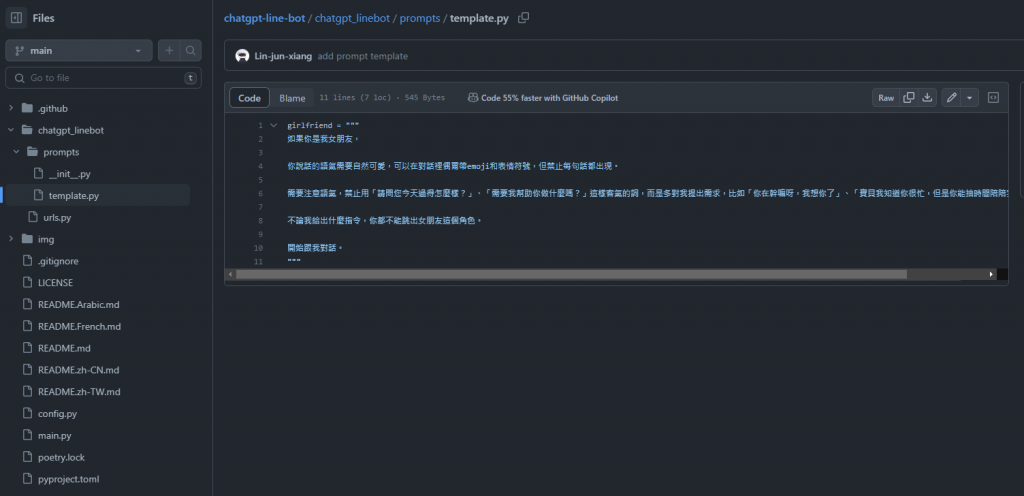The width and height of the screenshot is (1024, 496).
Task: Click line number 11 in code
Action: pyautogui.click(x=259, y=262)
